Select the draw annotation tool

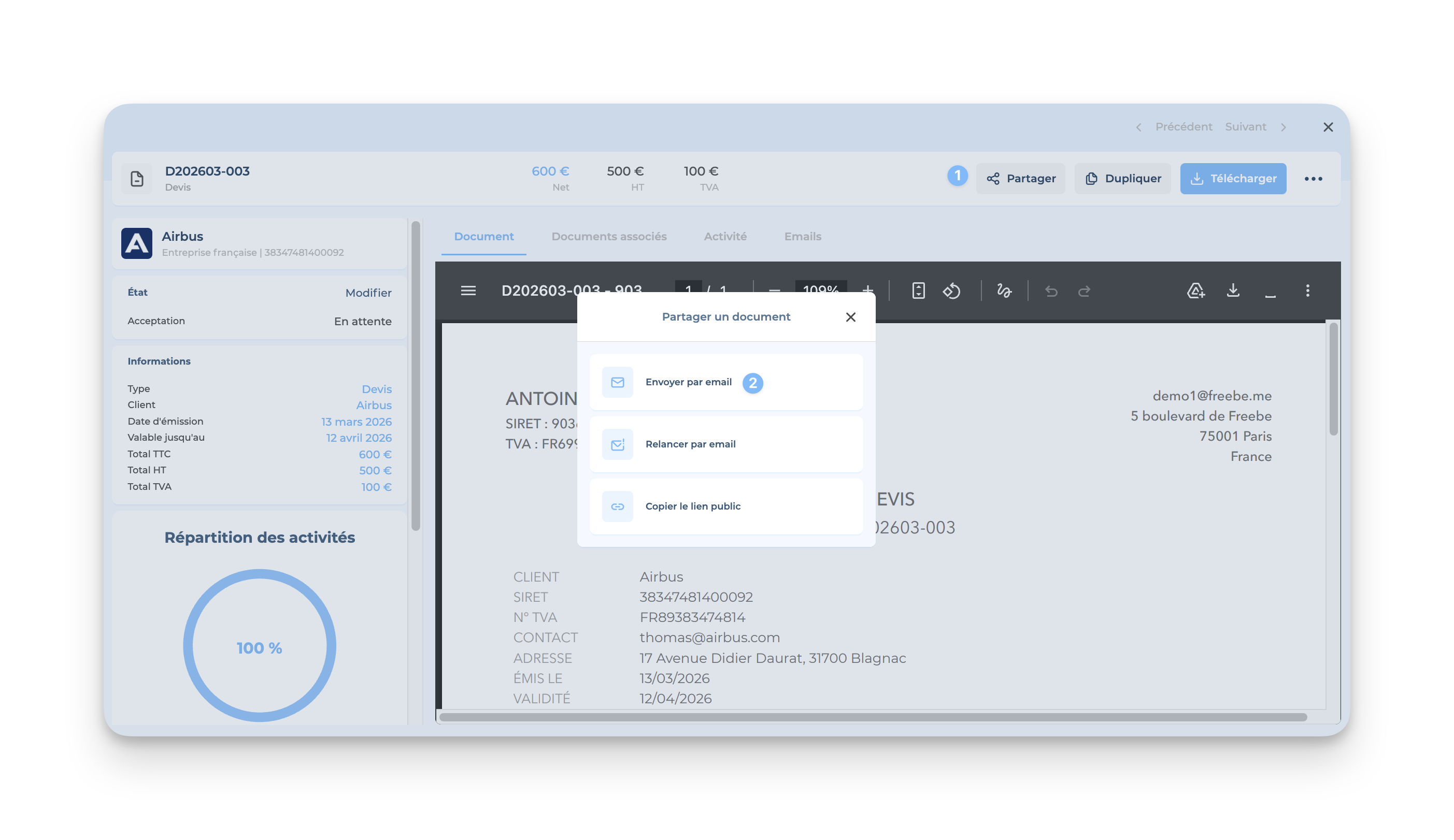coord(1004,291)
